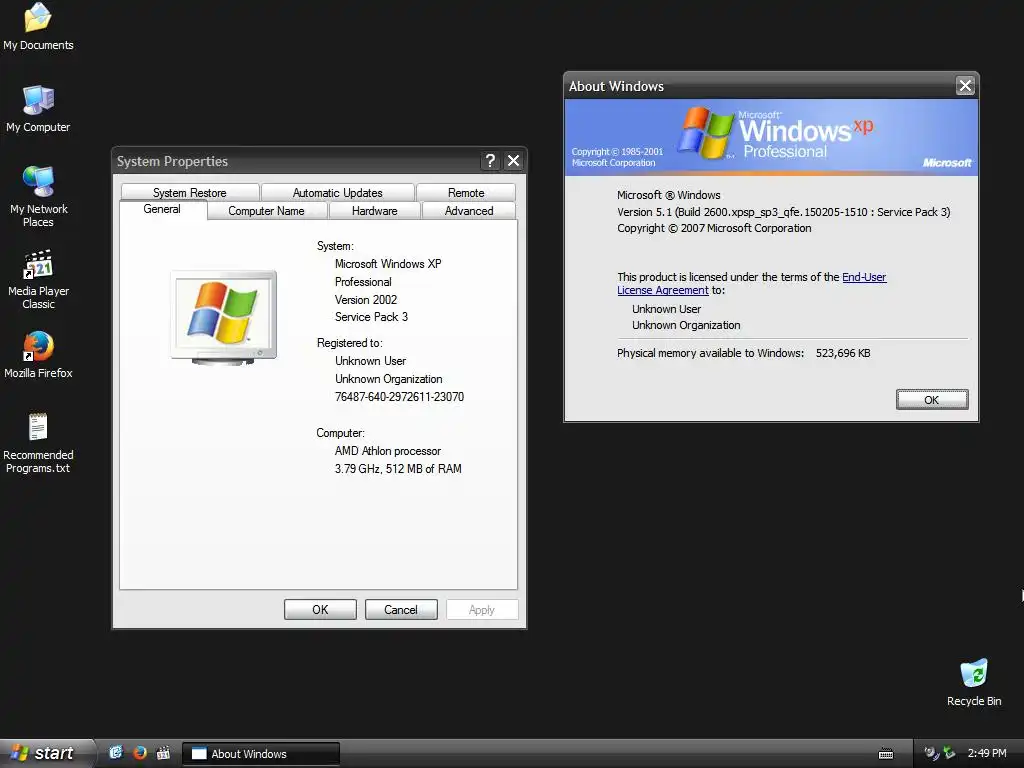This screenshot has width=1024, height=768.
Task: Click the 3.79 GHz, 512 MB of RAM text
Action: coord(398,468)
